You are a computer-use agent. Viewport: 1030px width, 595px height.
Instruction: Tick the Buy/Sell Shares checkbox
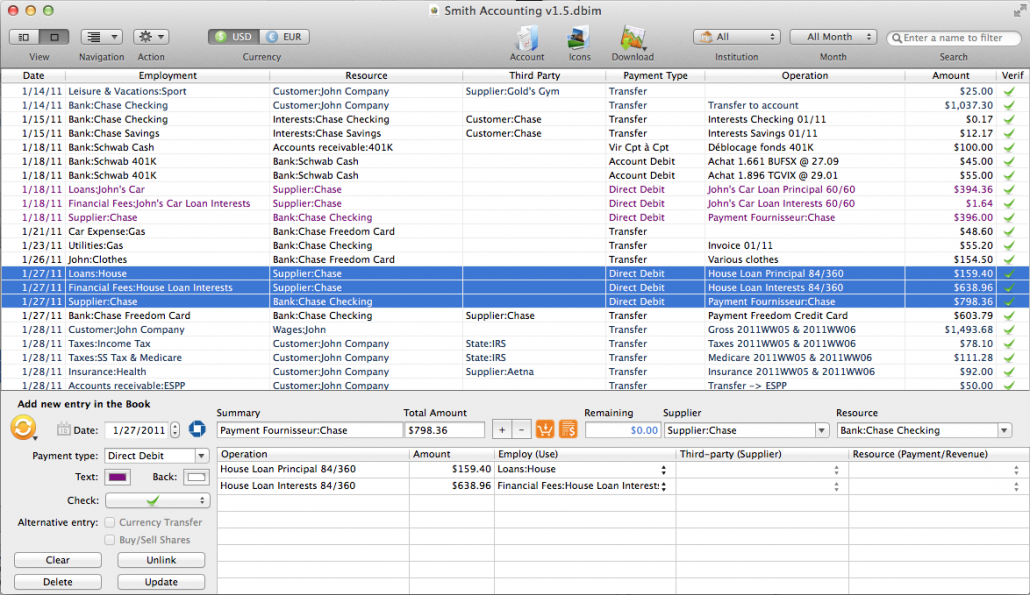click(110, 540)
